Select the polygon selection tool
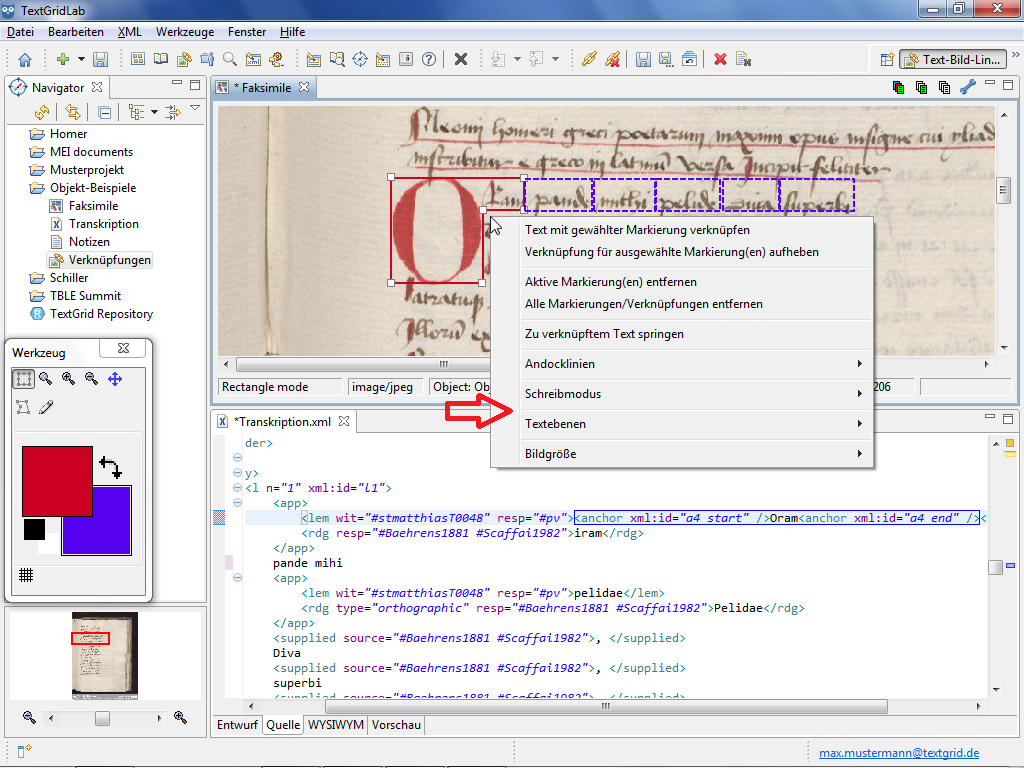This screenshot has width=1024, height=768. [x=23, y=407]
